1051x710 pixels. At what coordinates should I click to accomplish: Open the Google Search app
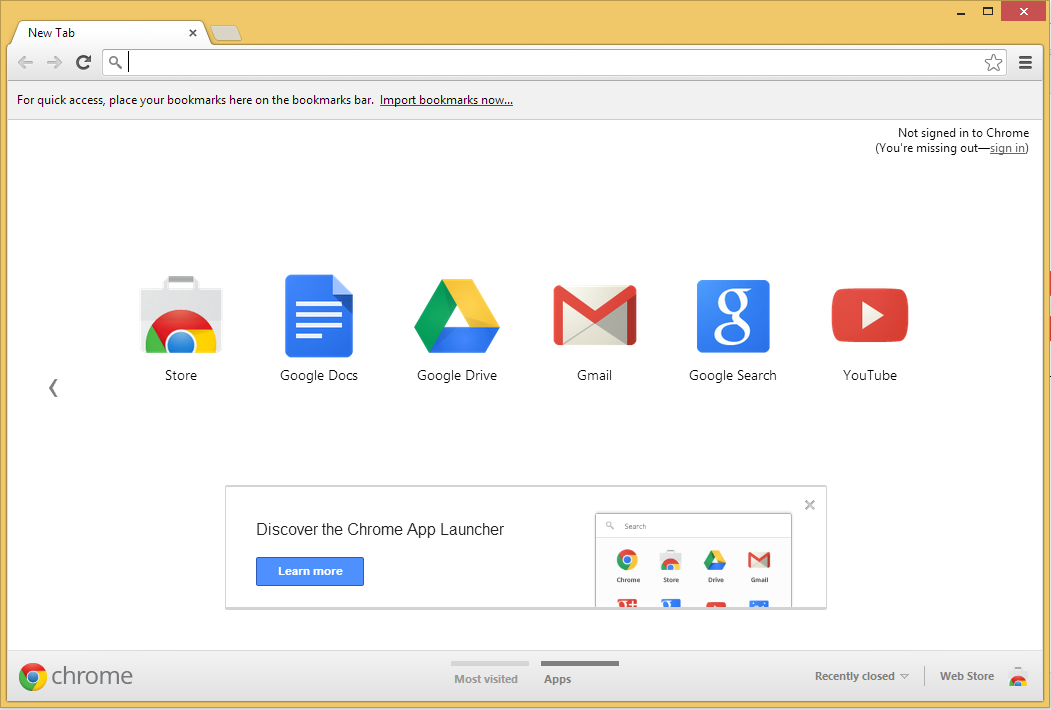(x=733, y=316)
